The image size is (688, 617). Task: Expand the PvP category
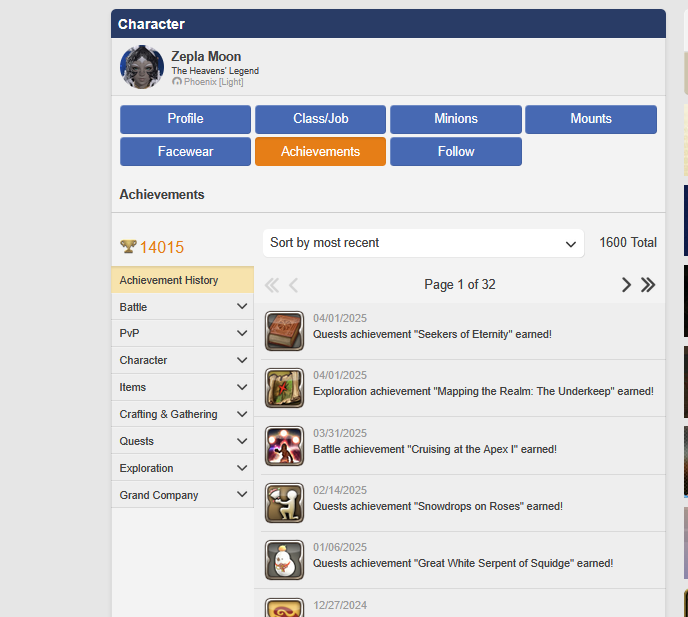(x=183, y=333)
